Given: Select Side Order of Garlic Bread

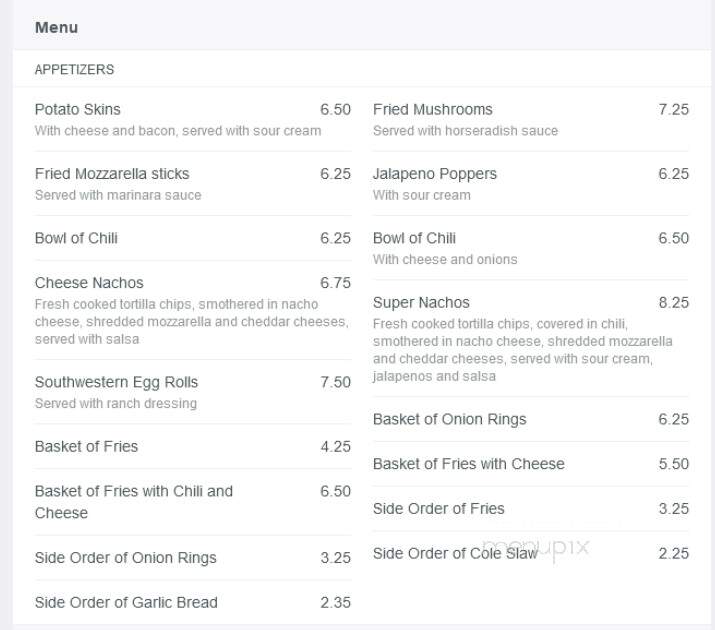Looking at the screenshot, I should (126, 602).
